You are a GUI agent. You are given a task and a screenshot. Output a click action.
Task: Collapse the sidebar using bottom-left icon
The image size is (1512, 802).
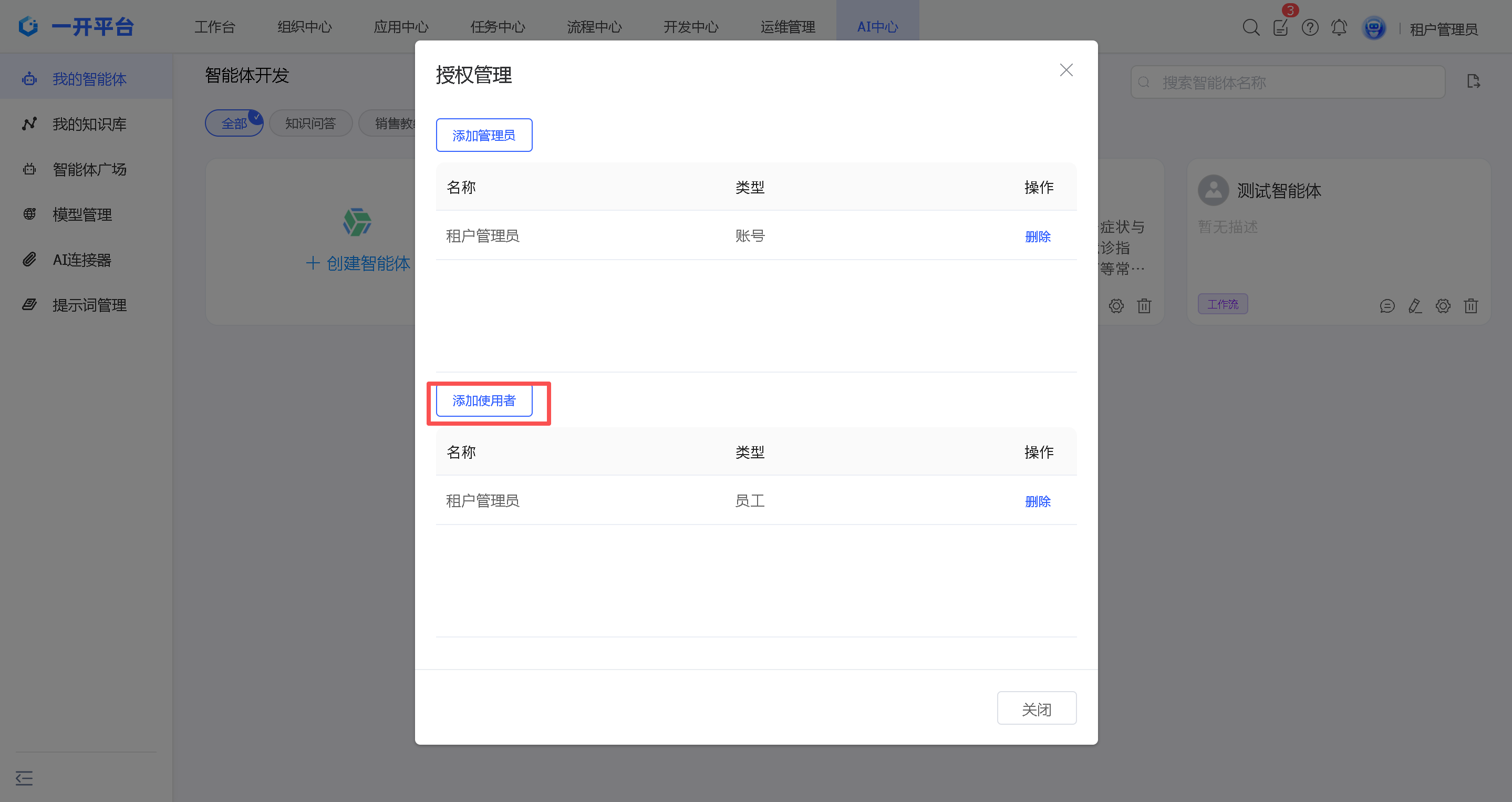pyautogui.click(x=24, y=778)
